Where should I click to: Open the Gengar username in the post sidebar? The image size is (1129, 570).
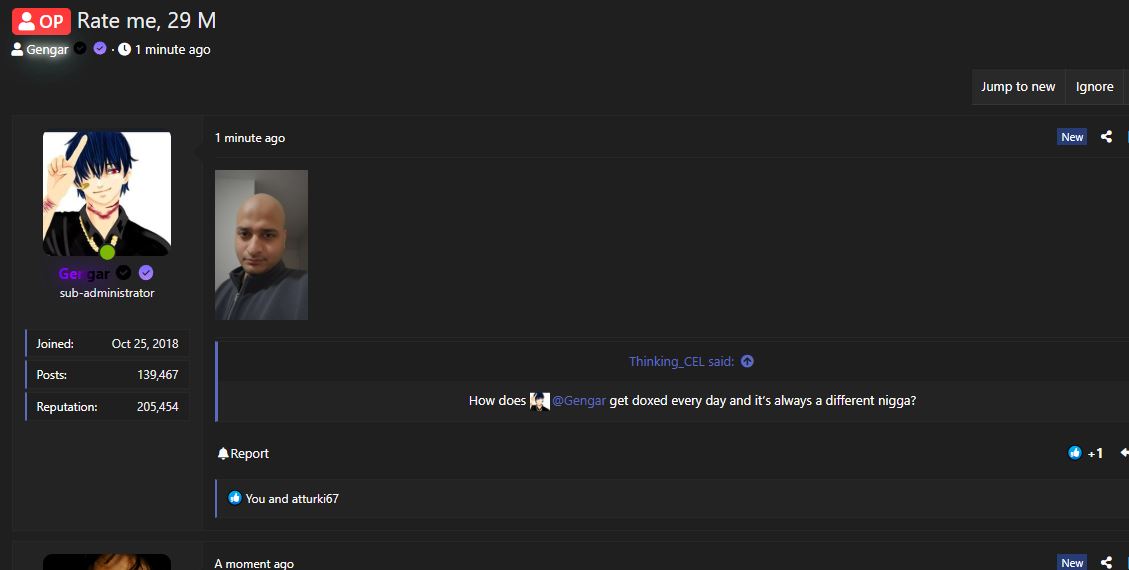tap(84, 273)
